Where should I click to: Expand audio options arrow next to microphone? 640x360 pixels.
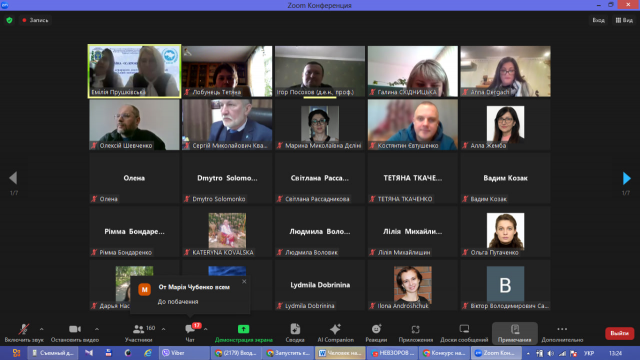(x=42, y=329)
